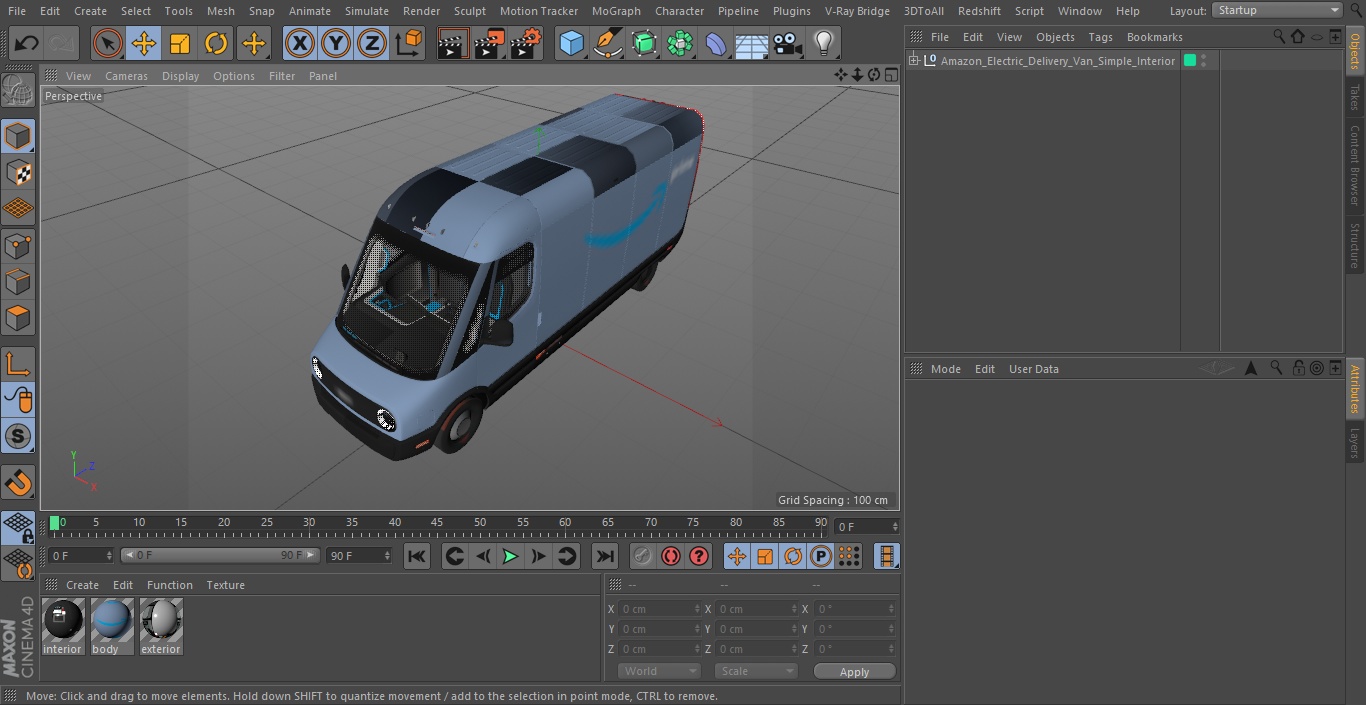Enable Axis mode in left toolbar
1366x705 pixels.
tap(18, 363)
